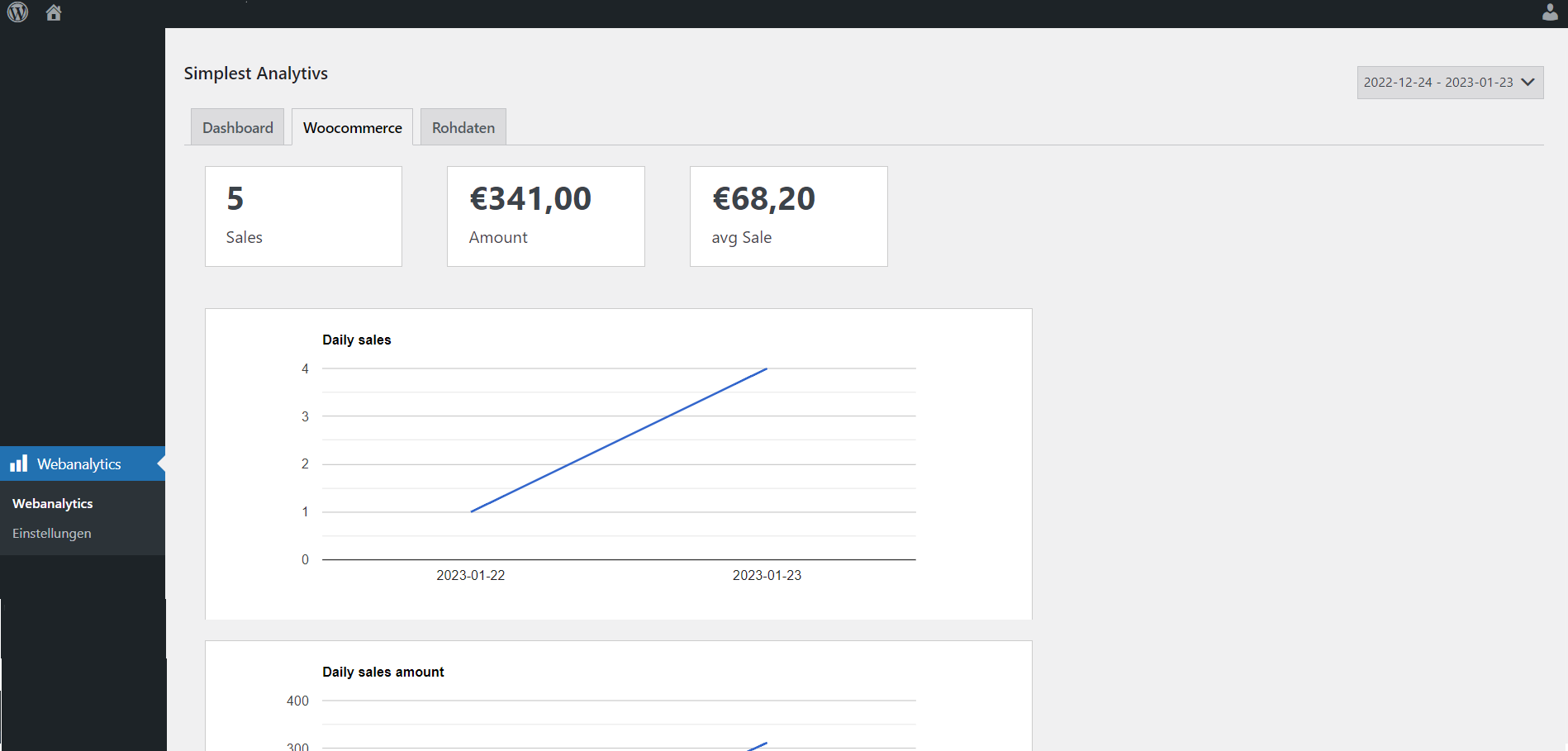Click the 5 Sales summary card
Viewport: 1568px width, 751px height.
[x=303, y=216]
